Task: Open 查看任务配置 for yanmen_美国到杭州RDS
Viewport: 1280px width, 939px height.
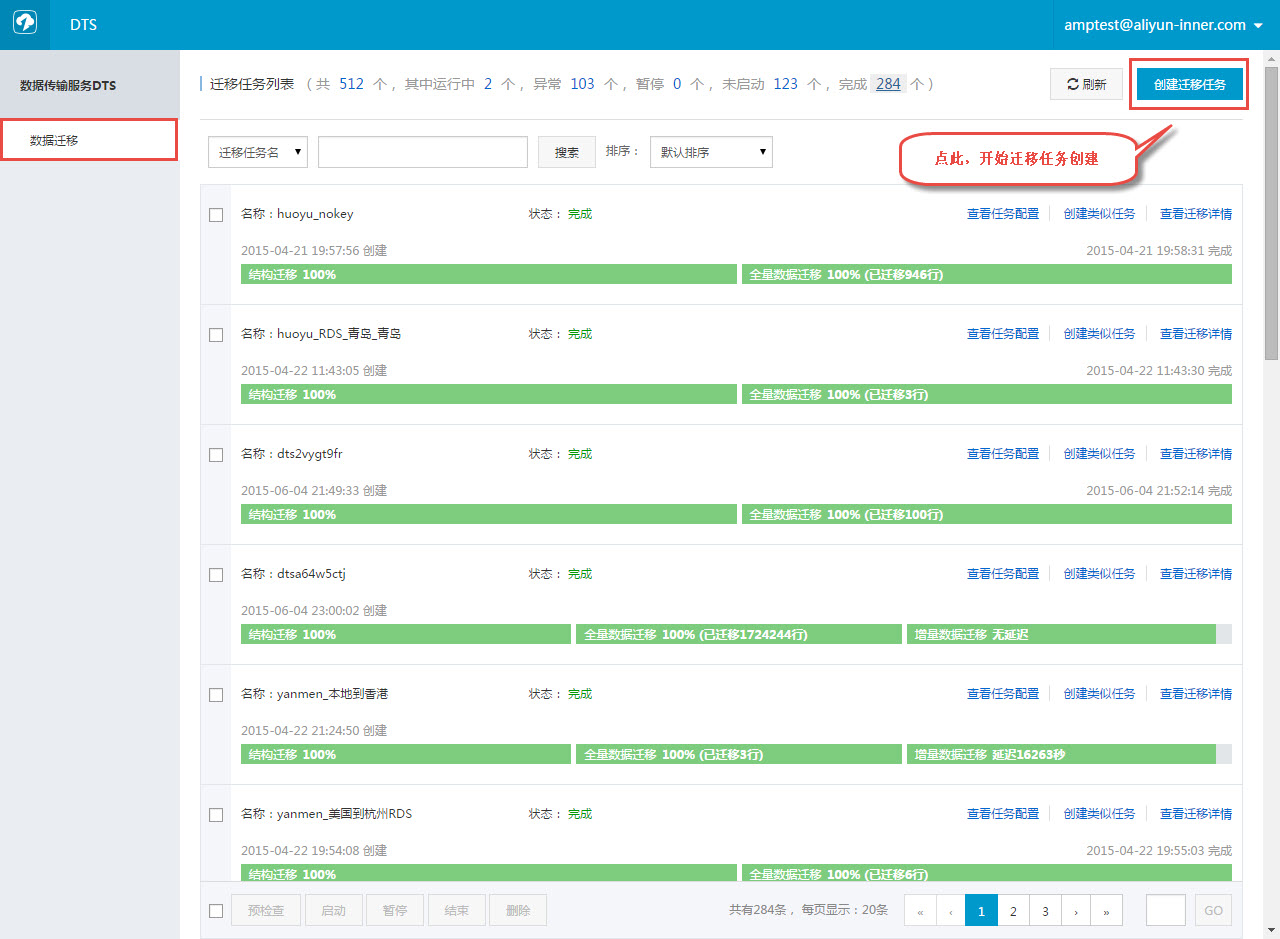Action: [1003, 814]
